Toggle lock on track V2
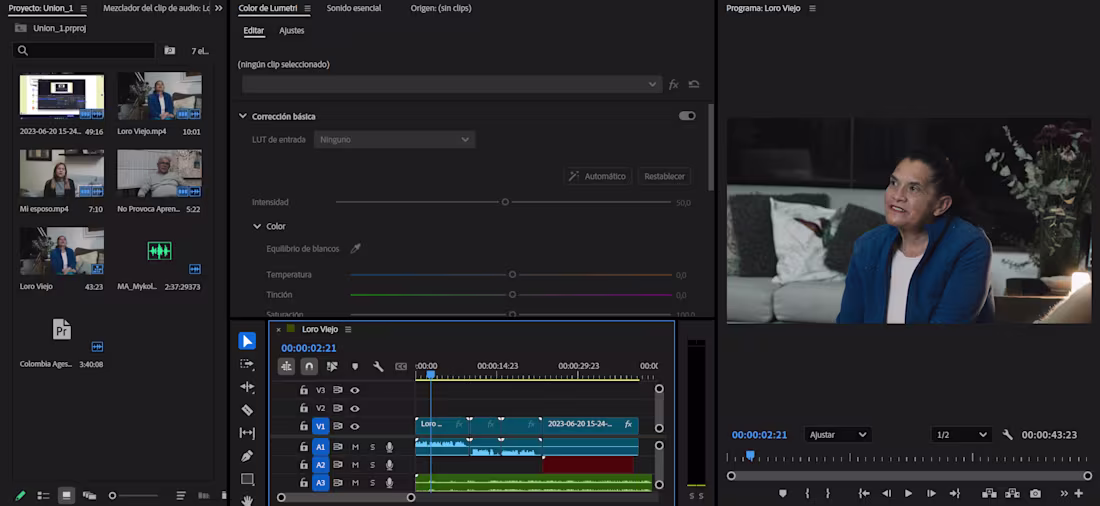 304,408
